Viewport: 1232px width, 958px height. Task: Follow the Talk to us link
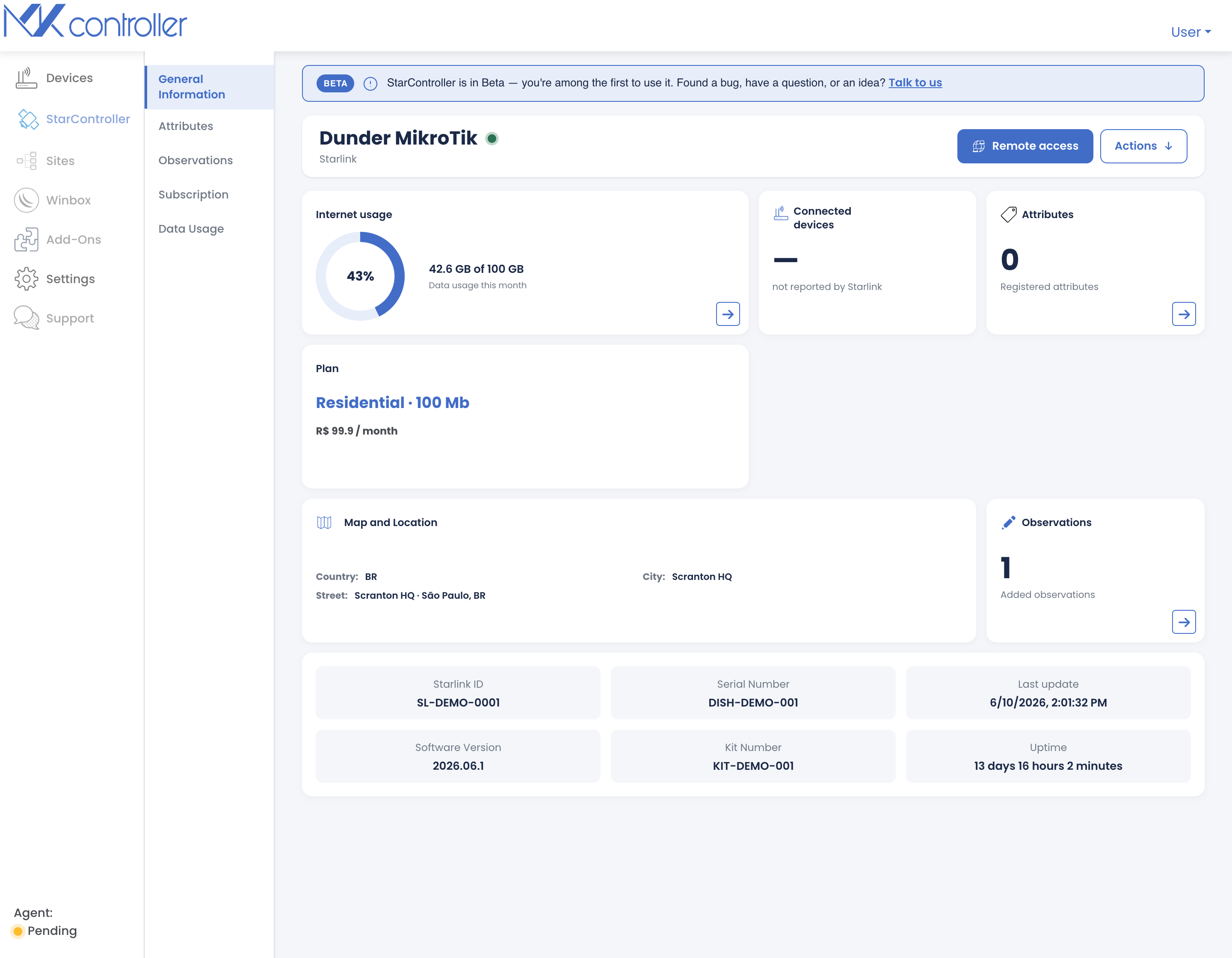[915, 82]
